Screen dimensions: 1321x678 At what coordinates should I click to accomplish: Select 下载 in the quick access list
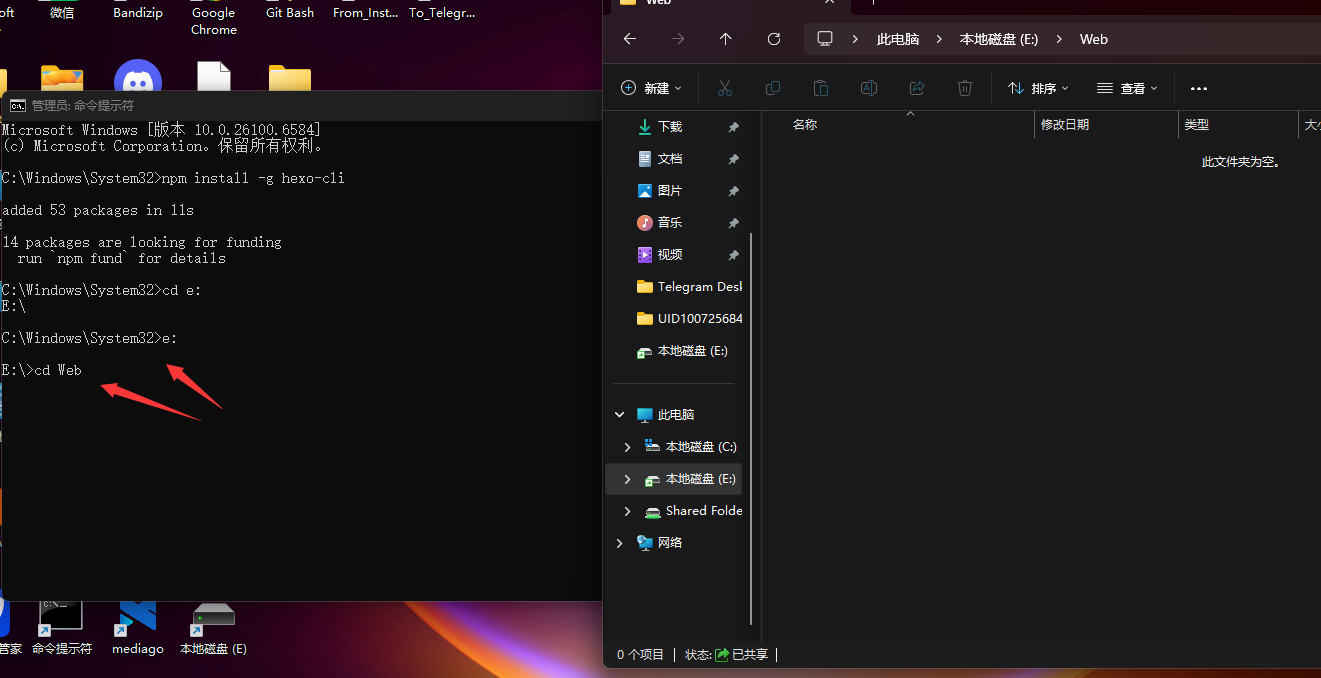pos(669,127)
